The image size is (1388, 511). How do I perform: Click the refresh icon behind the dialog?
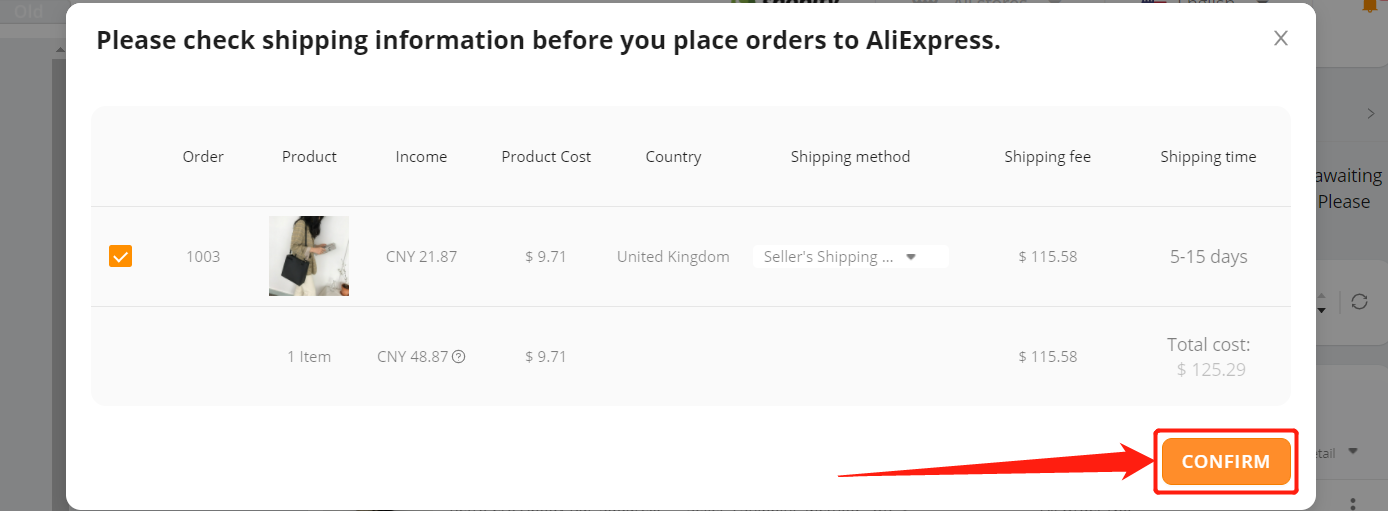[1359, 301]
